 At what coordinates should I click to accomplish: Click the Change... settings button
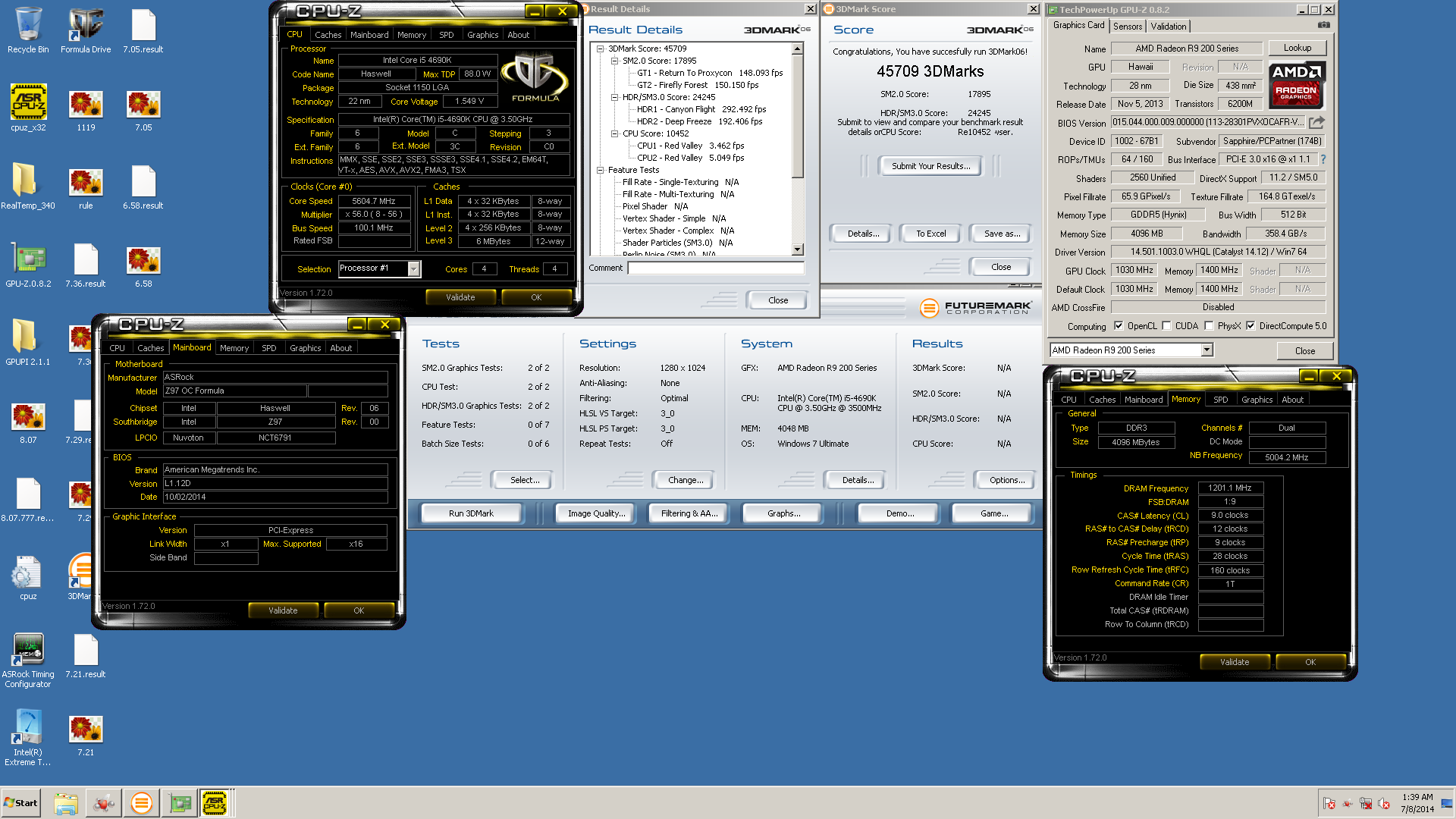point(686,480)
